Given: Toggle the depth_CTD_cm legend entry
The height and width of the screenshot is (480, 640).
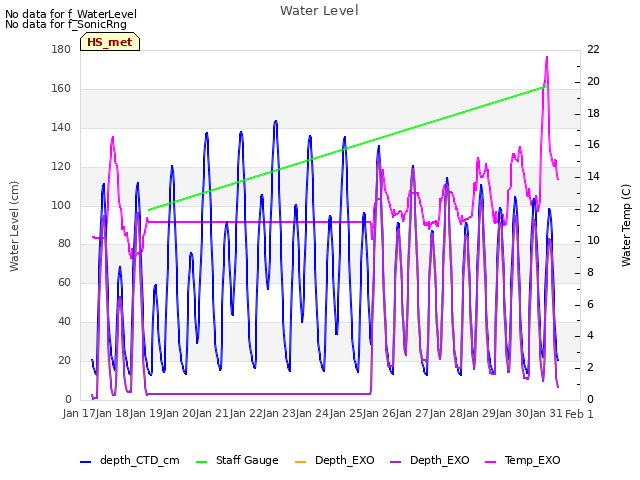Looking at the screenshot, I should (130, 460).
